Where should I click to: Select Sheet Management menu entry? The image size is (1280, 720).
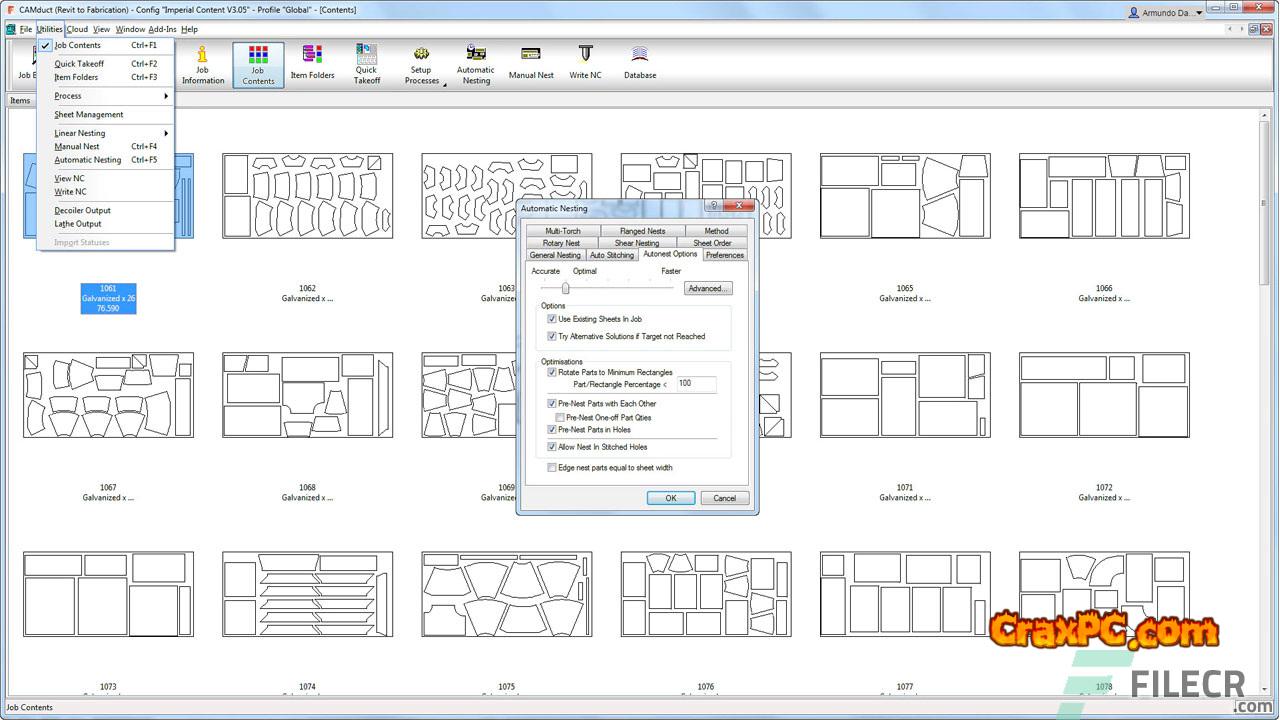89,115
